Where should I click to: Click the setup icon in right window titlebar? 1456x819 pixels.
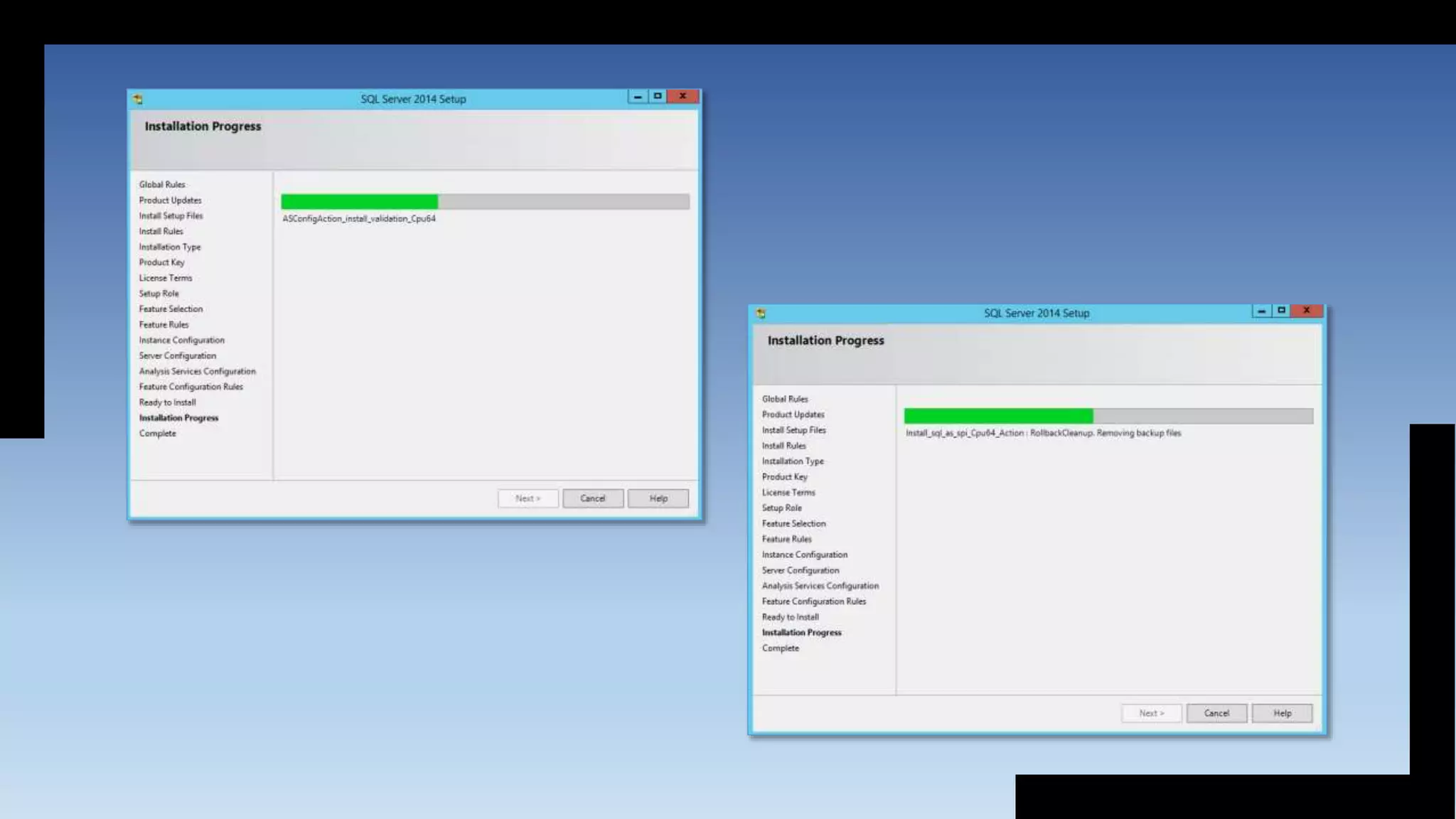coord(761,314)
